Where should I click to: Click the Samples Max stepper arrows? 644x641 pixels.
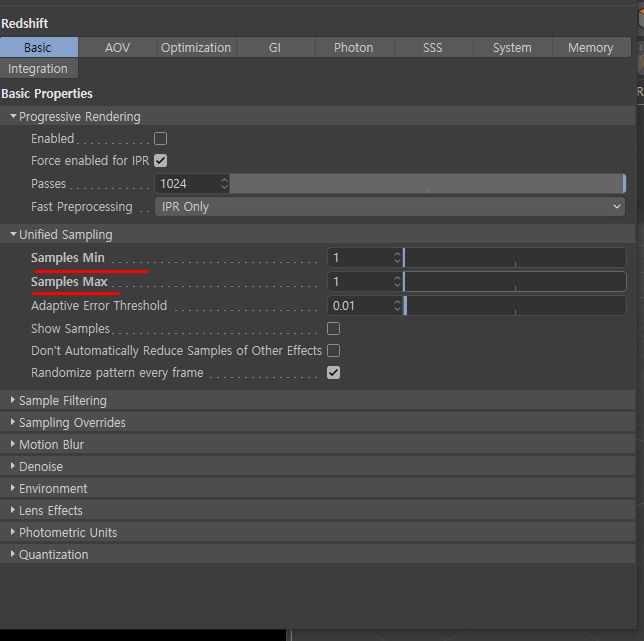click(397, 282)
